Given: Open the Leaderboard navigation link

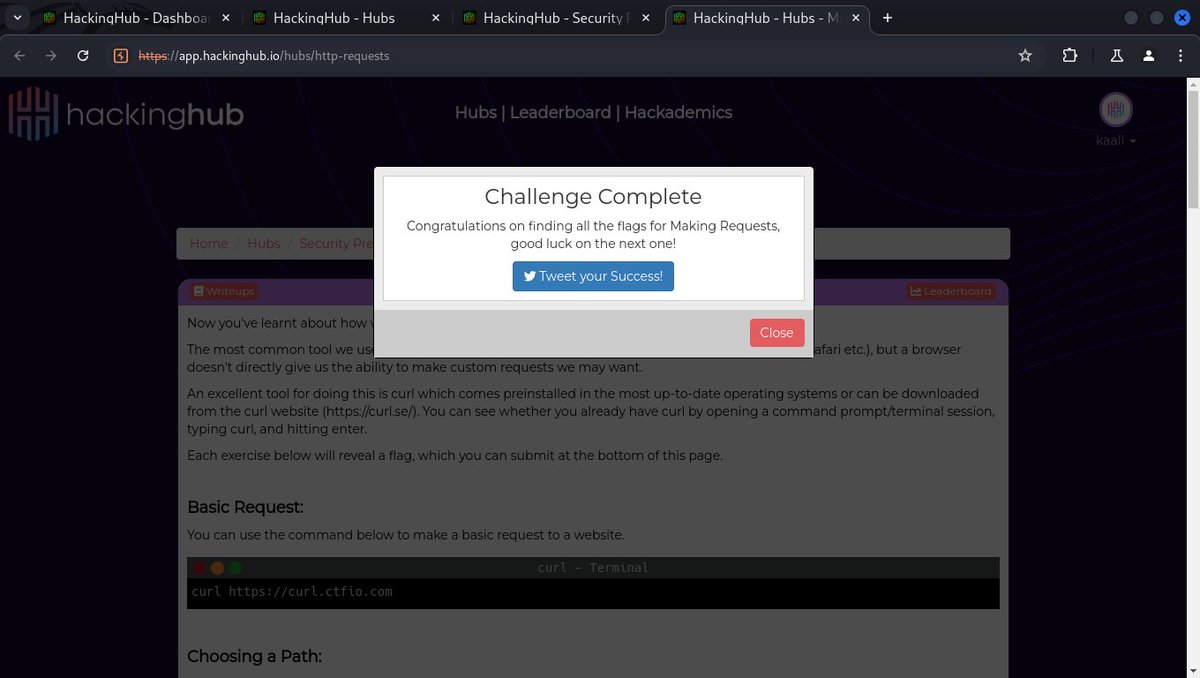Looking at the screenshot, I should tap(560, 112).
